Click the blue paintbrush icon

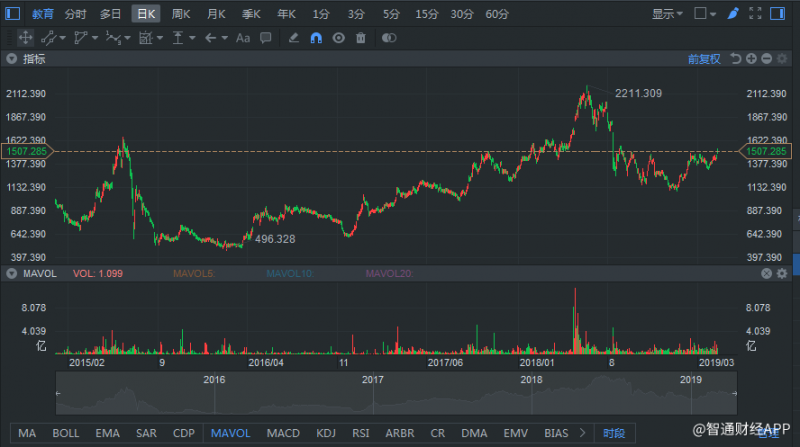pos(733,14)
